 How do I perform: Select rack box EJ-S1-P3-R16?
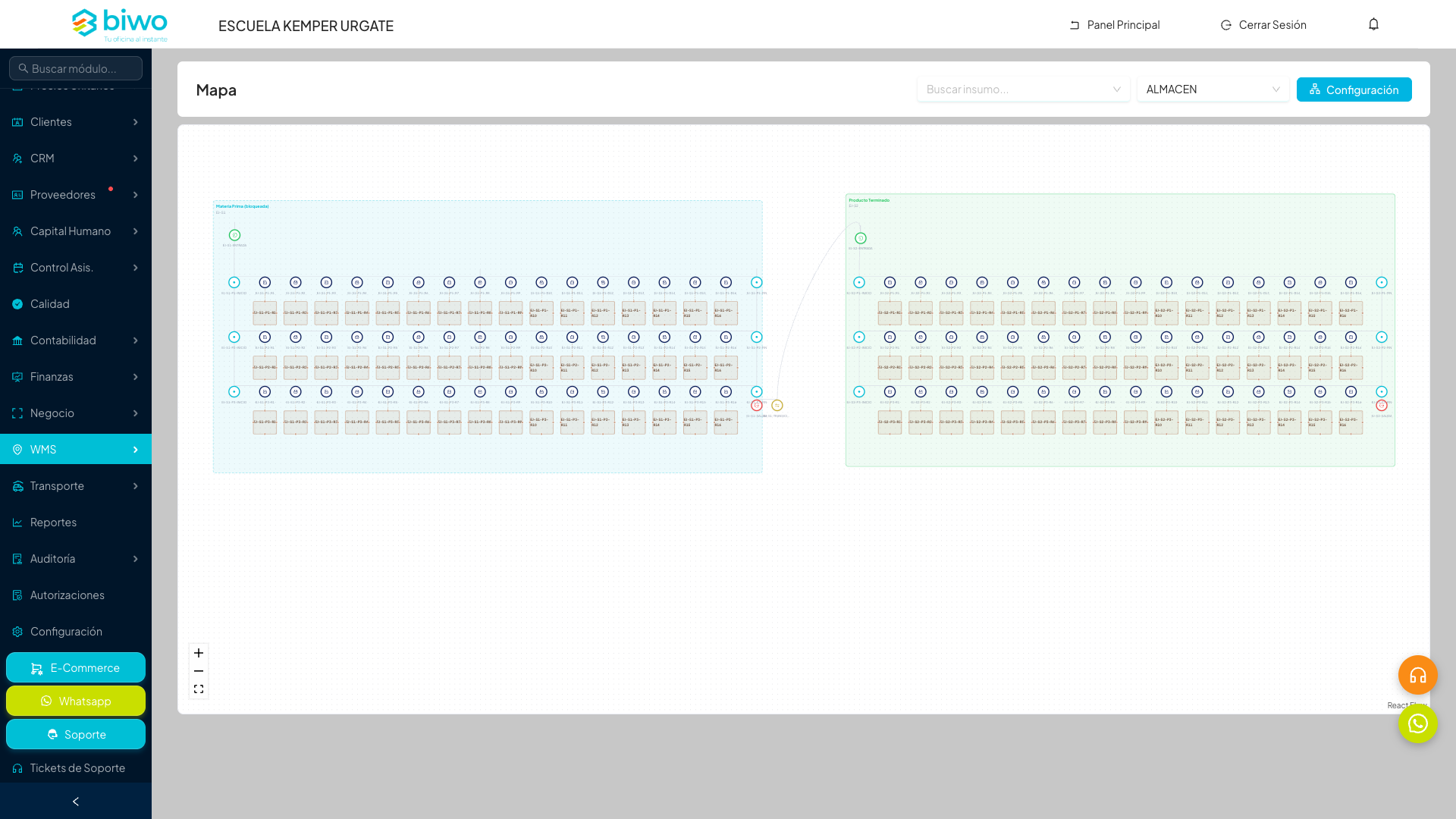tap(726, 422)
